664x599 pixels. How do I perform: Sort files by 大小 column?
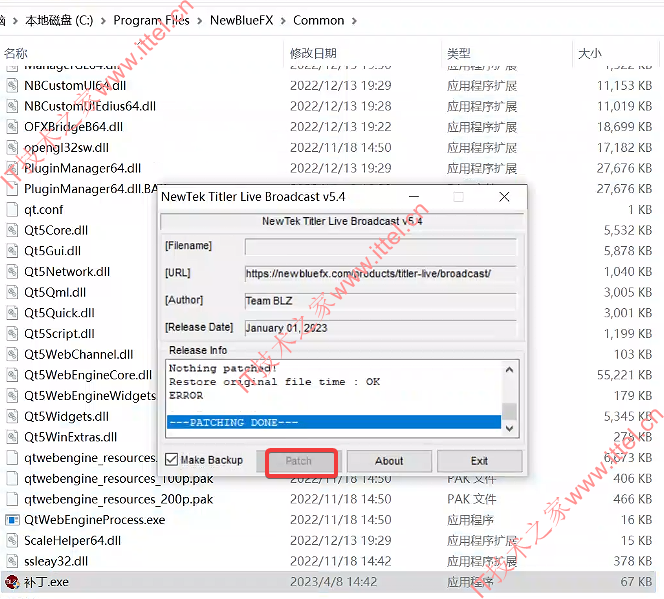pos(590,53)
